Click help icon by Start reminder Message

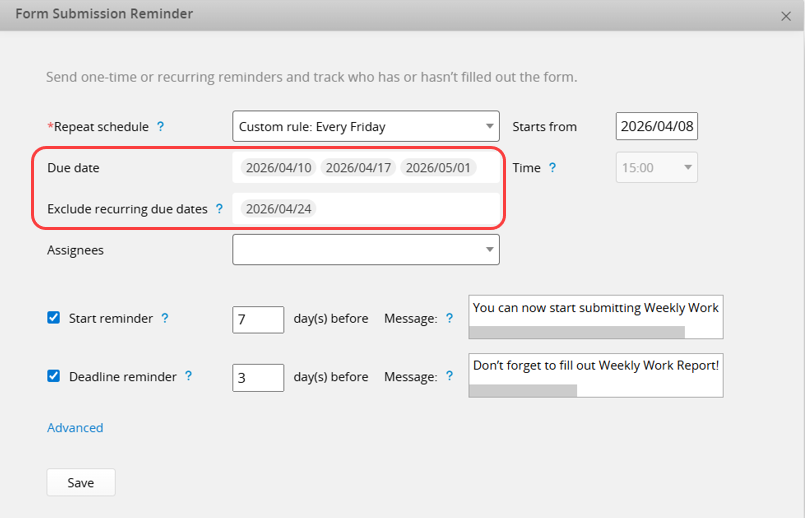pos(449,318)
